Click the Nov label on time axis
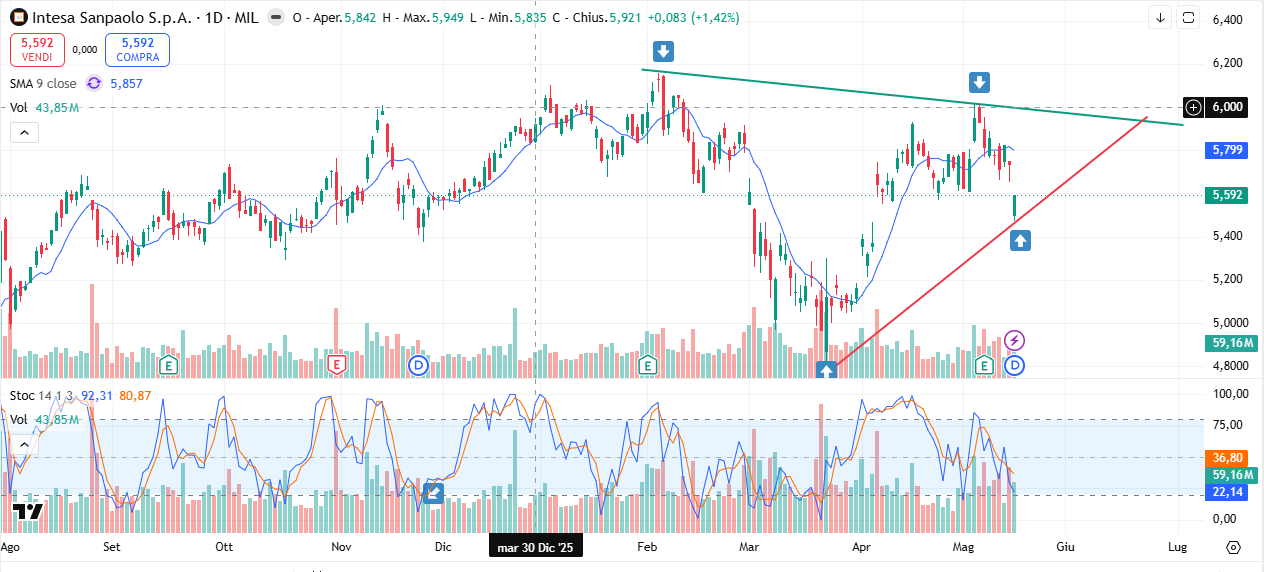Screen dimensions: 1264x572 coord(342,547)
